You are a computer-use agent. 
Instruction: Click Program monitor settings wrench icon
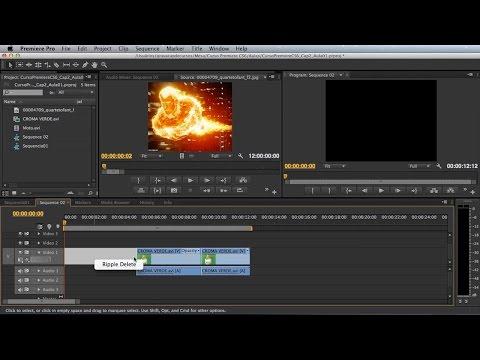coord(439,166)
